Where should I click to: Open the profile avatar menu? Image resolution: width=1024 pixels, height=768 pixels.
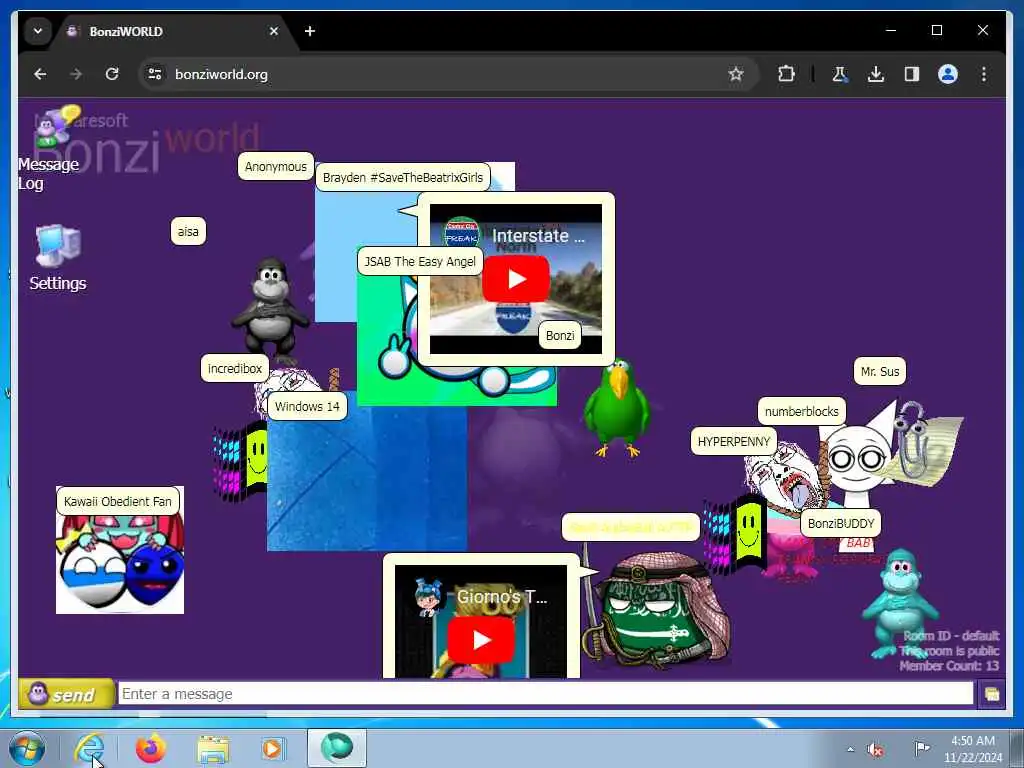click(x=948, y=74)
